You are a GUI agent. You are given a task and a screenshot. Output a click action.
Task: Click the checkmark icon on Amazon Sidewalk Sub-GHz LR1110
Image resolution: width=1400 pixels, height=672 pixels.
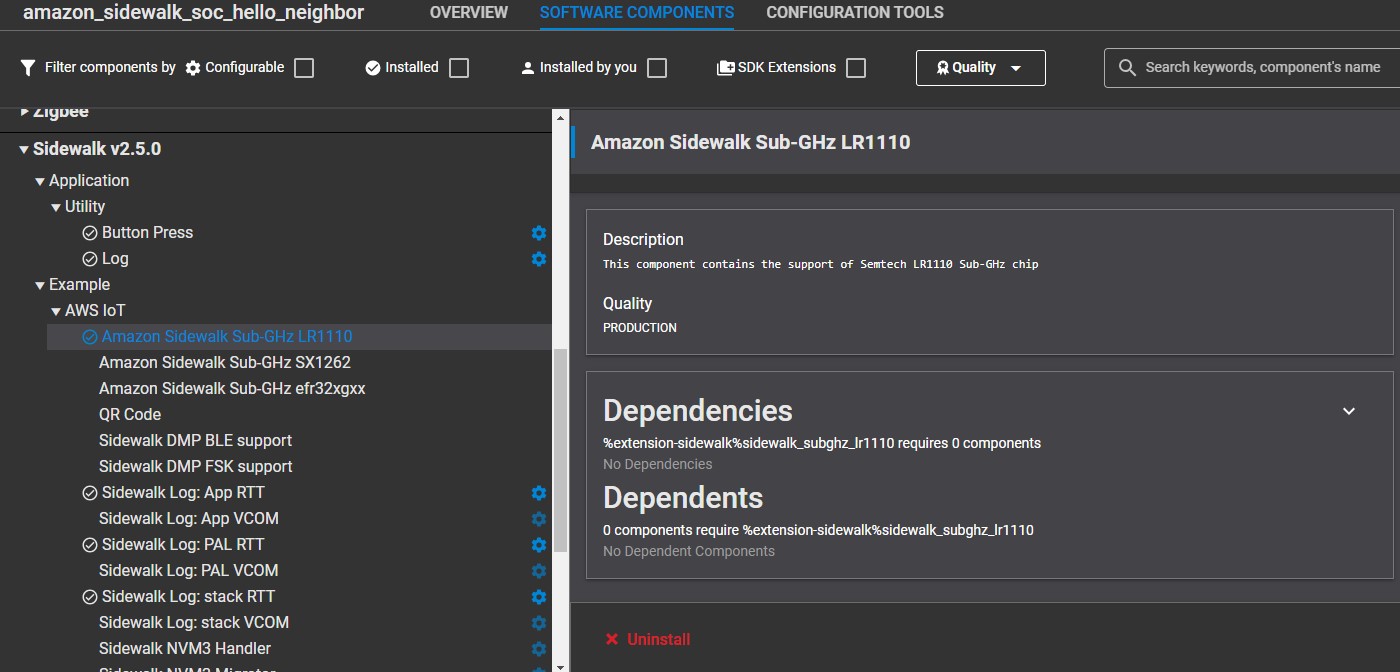(88, 336)
